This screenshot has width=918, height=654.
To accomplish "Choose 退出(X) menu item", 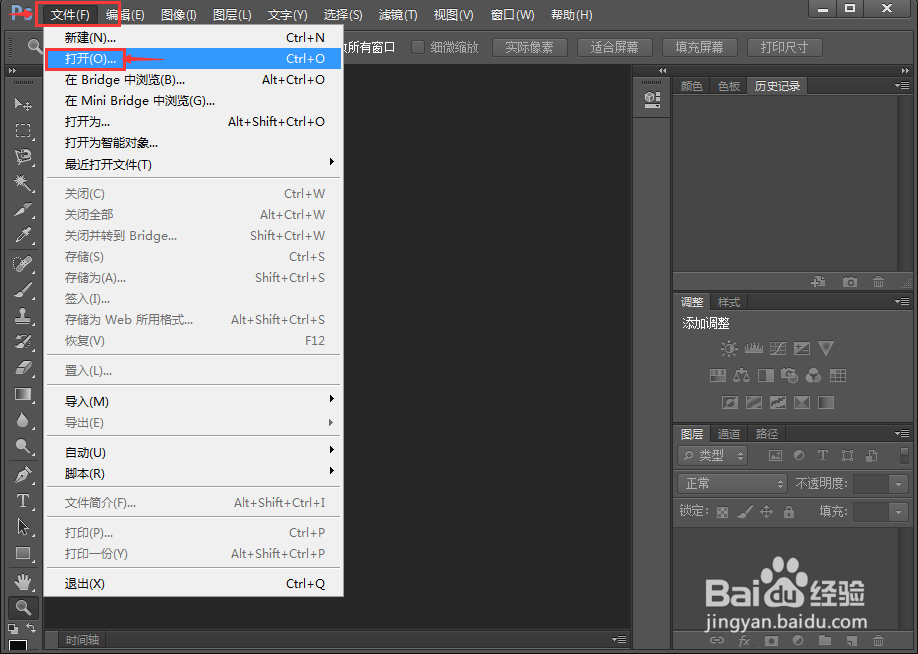I will coord(193,584).
